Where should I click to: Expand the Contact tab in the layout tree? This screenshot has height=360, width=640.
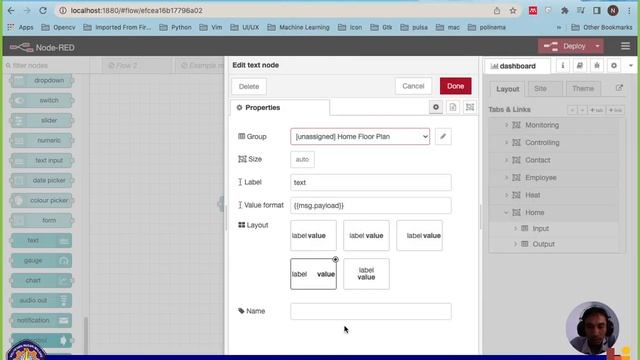[507, 160]
